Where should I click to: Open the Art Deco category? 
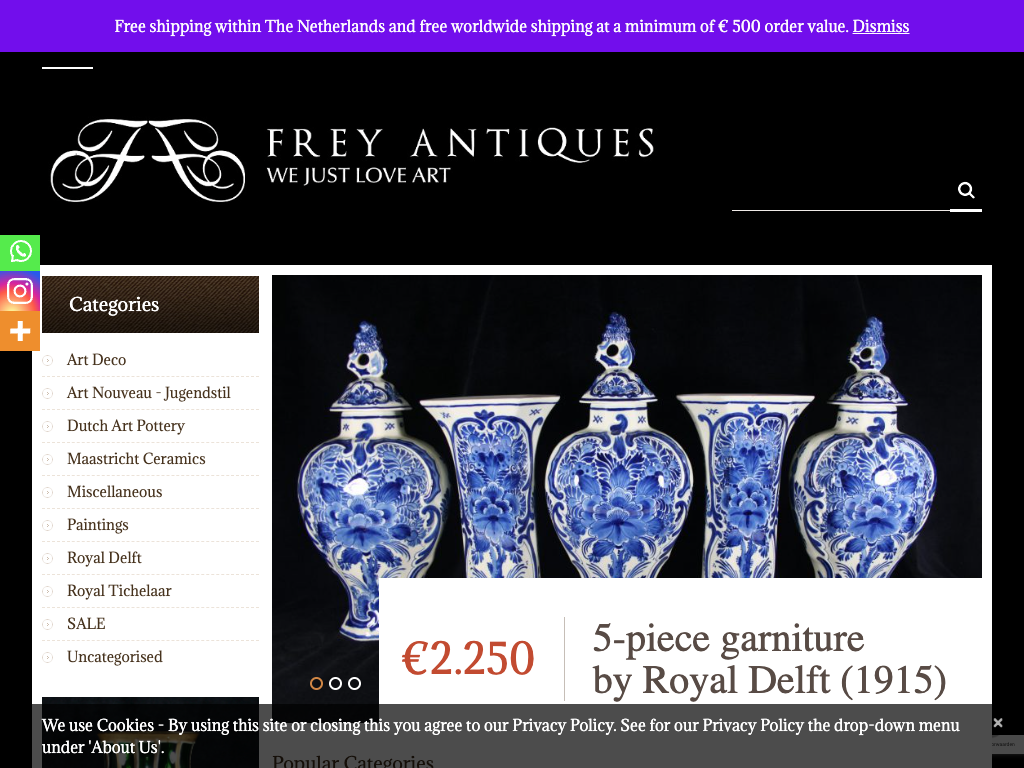(x=96, y=360)
